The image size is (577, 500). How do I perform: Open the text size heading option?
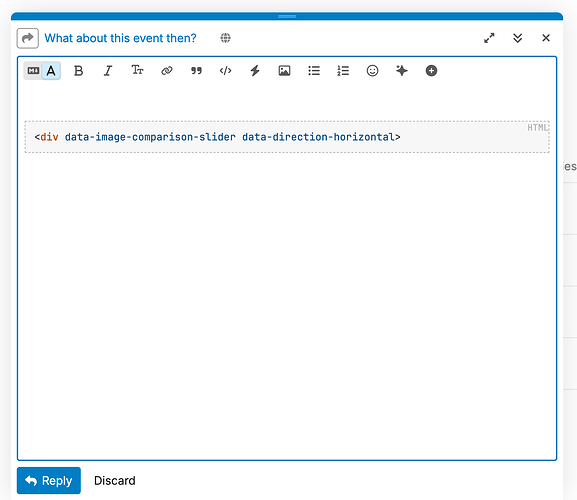[x=137, y=71]
